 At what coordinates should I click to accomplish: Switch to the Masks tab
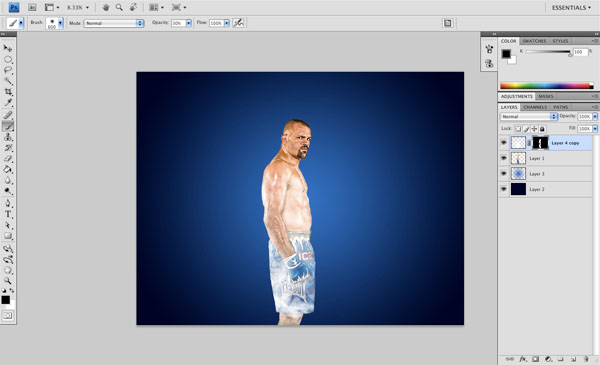[546, 96]
